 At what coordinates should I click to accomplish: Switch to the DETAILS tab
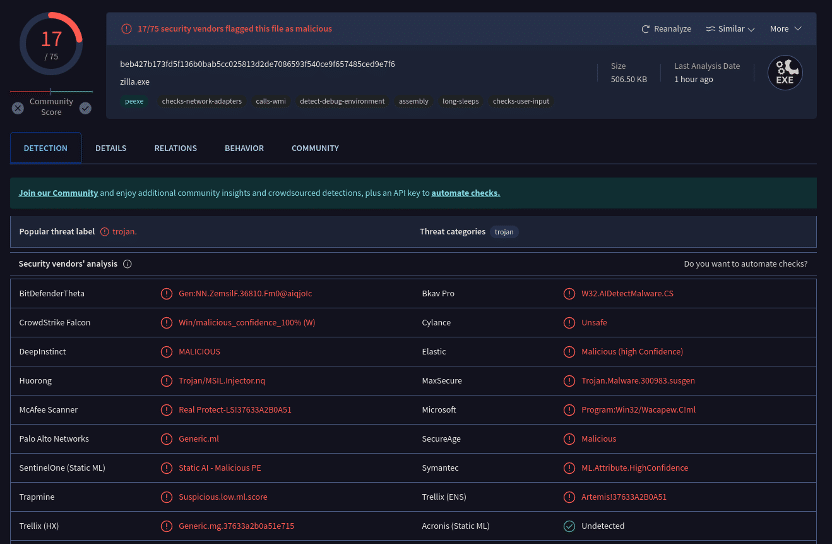coord(111,148)
